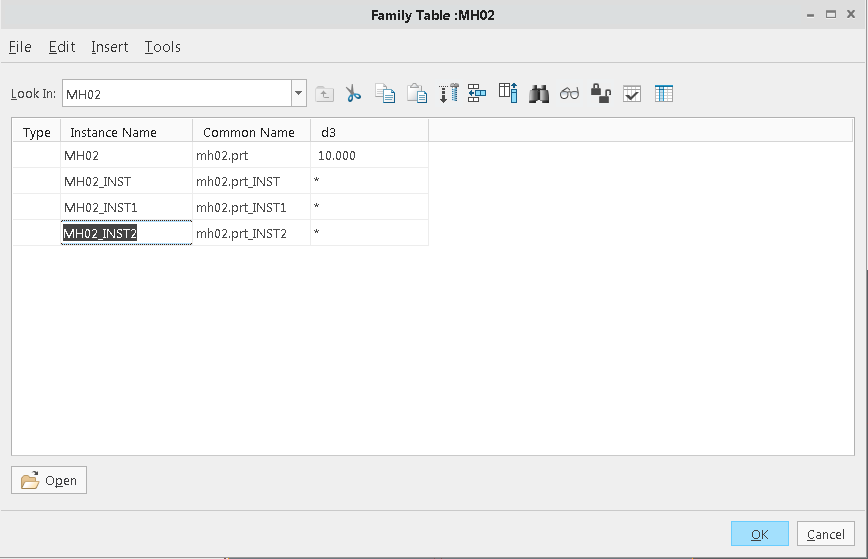Open the Insert menu

coord(110,47)
